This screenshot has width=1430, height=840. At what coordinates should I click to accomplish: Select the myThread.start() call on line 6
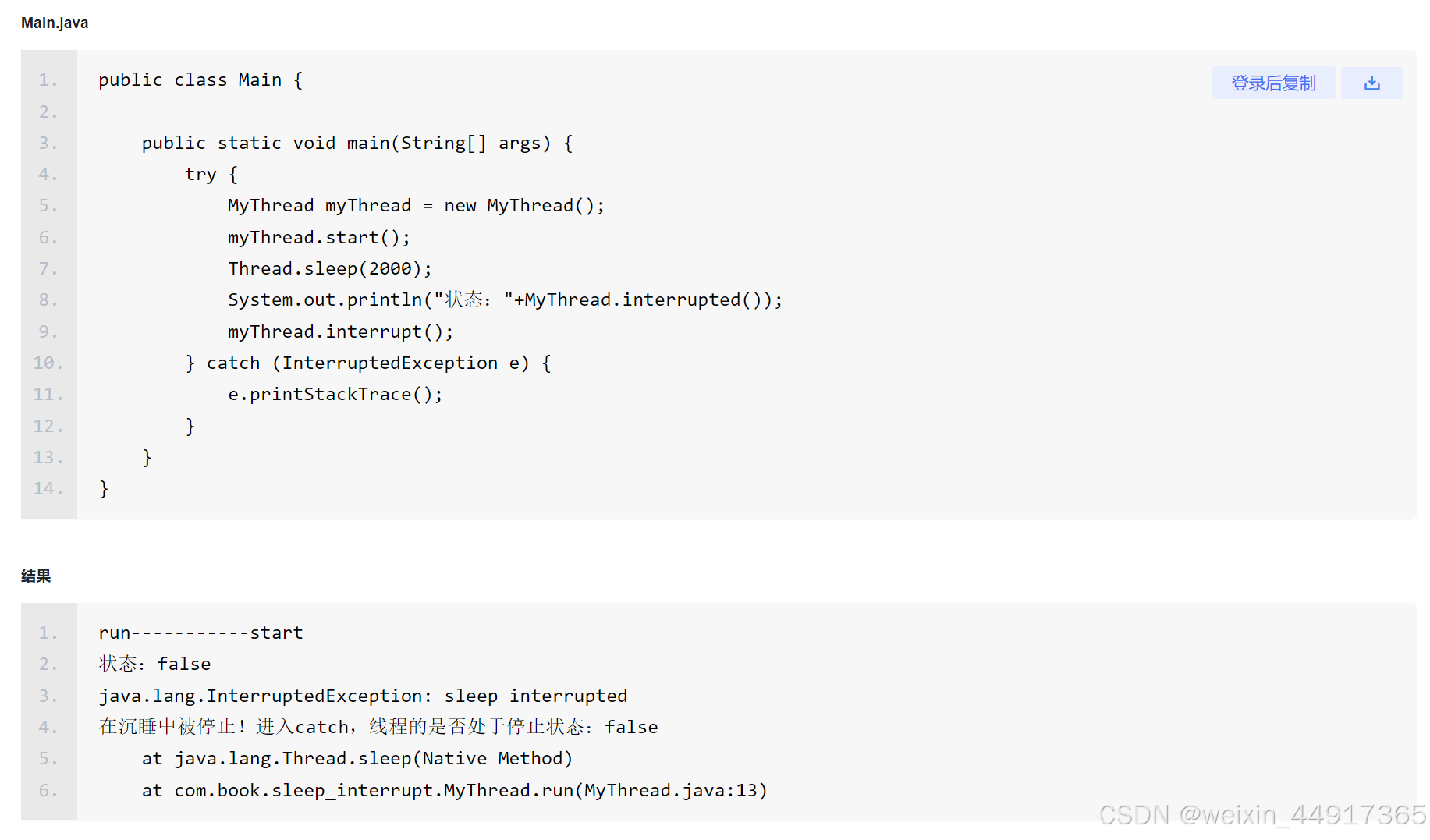(x=318, y=236)
